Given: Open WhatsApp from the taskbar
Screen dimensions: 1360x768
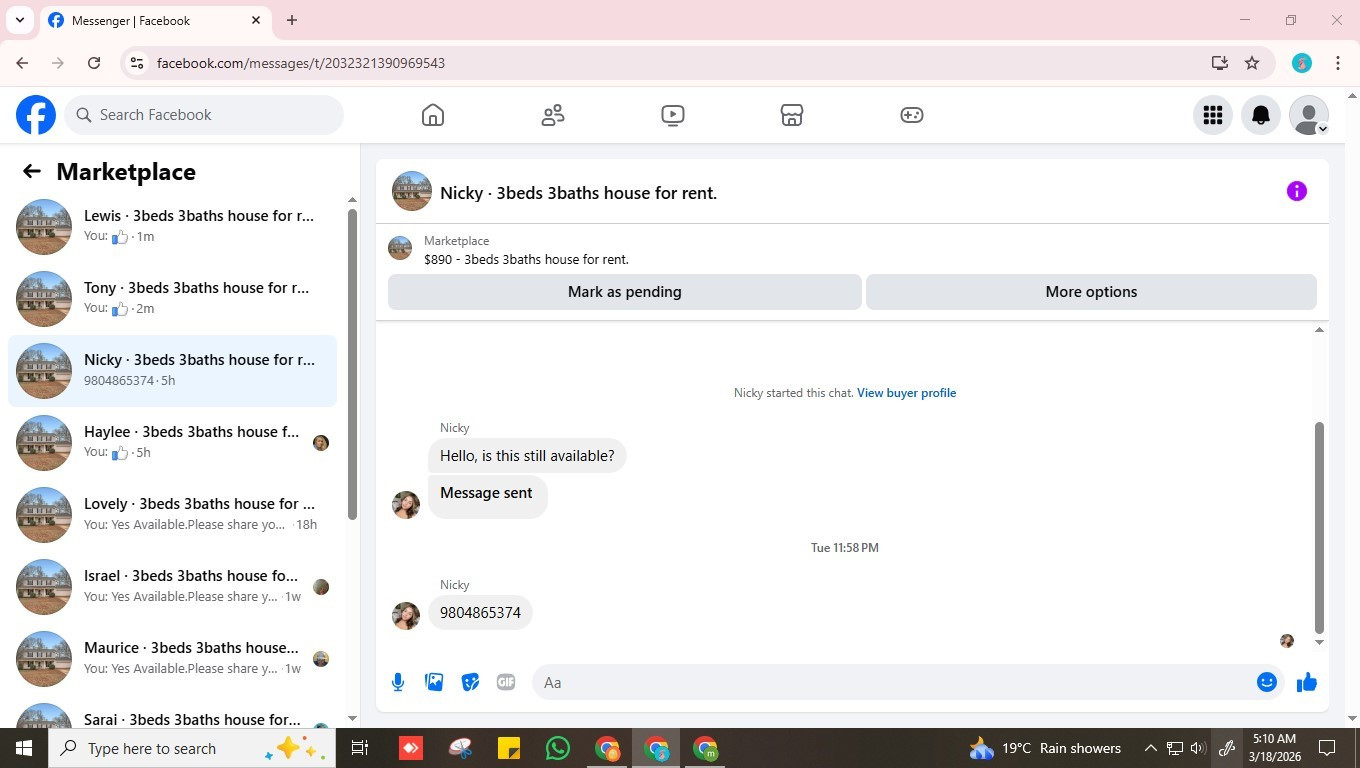Looking at the screenshot, I should 558,748.
